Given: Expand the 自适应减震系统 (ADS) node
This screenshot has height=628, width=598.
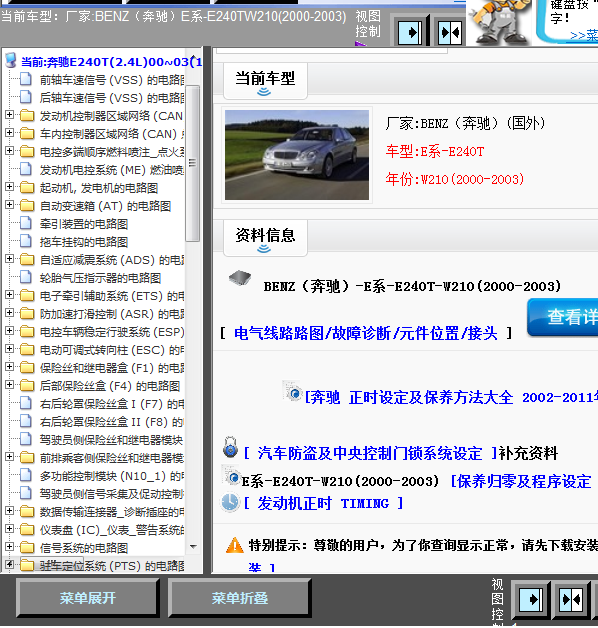Looking at the screenshot, I should click(9, 259).
